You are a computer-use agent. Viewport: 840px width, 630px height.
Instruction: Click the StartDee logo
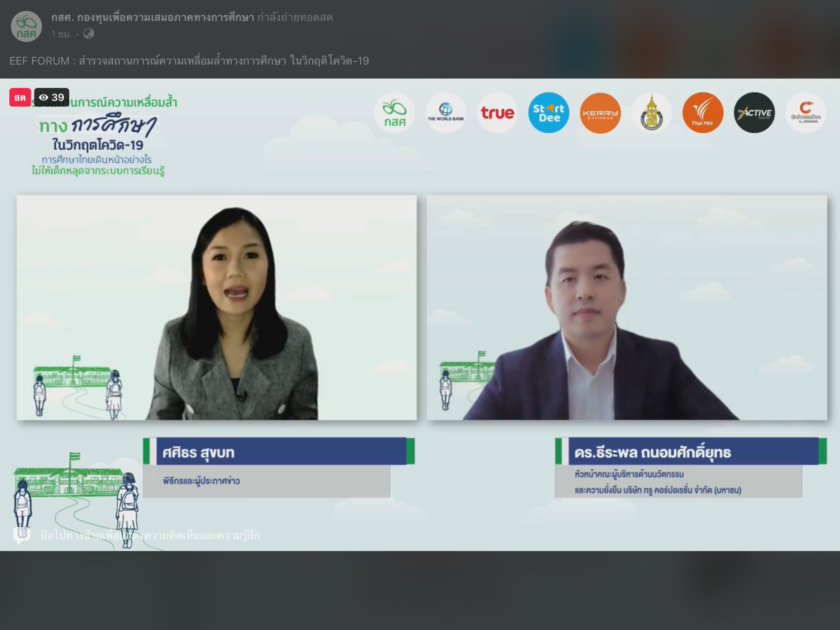[x=548, y=113]
